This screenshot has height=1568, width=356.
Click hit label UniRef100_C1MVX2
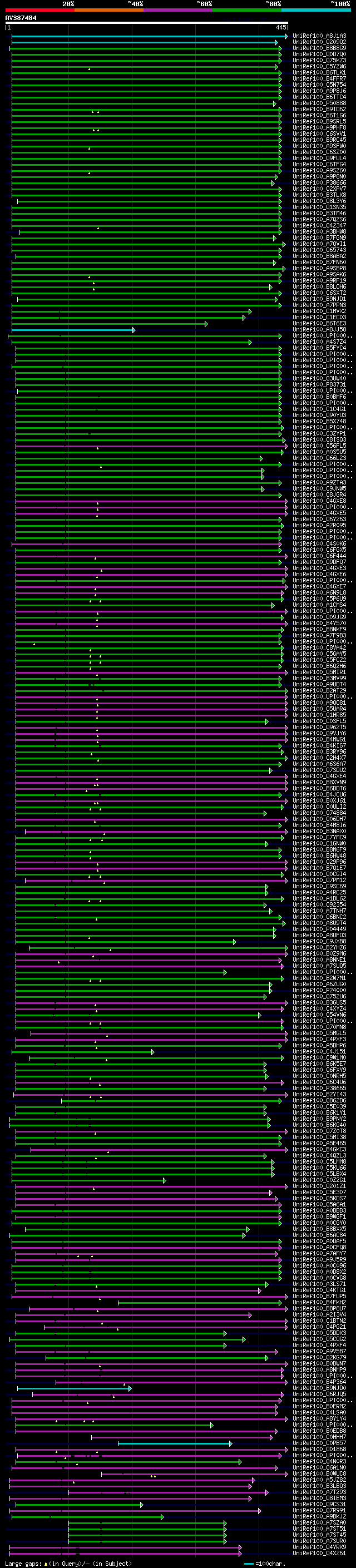pyautogui.click(x=319, y=311)
